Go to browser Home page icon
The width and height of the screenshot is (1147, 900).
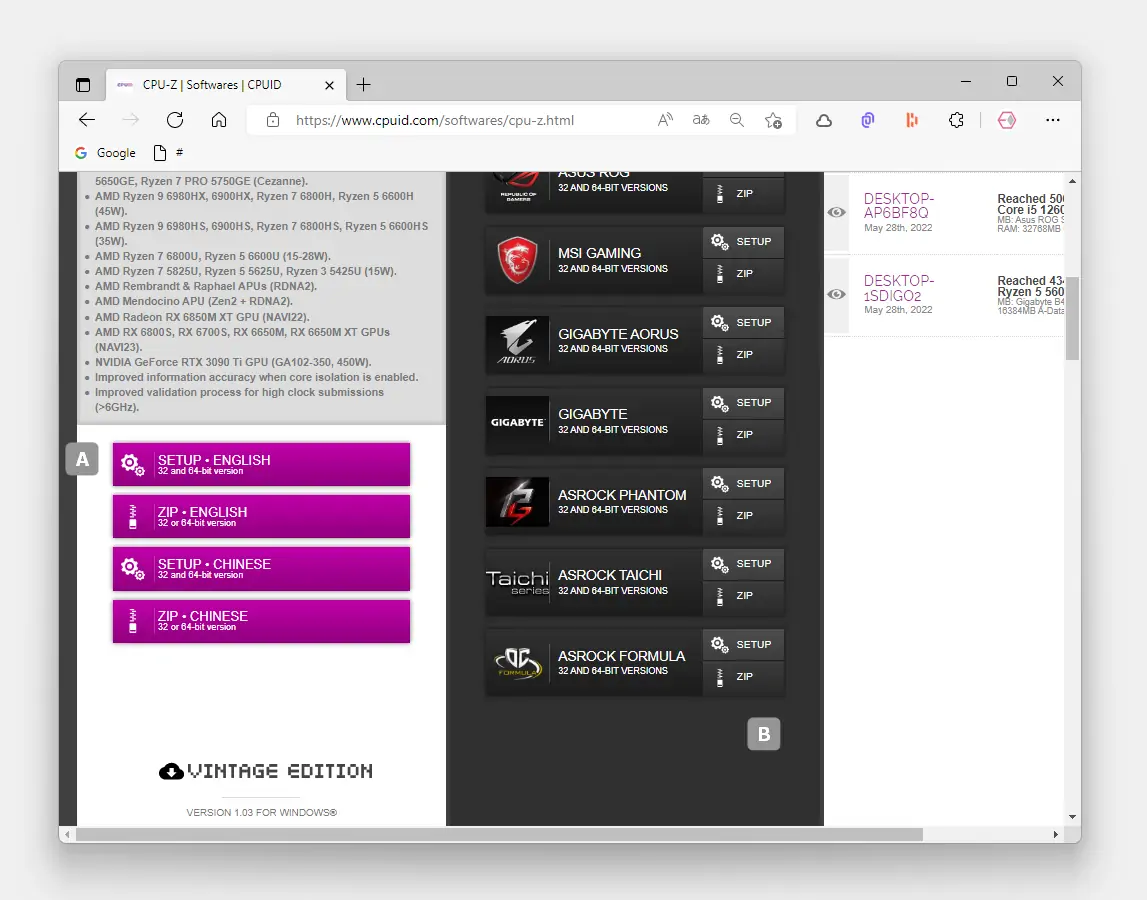(x=219, y=120)
